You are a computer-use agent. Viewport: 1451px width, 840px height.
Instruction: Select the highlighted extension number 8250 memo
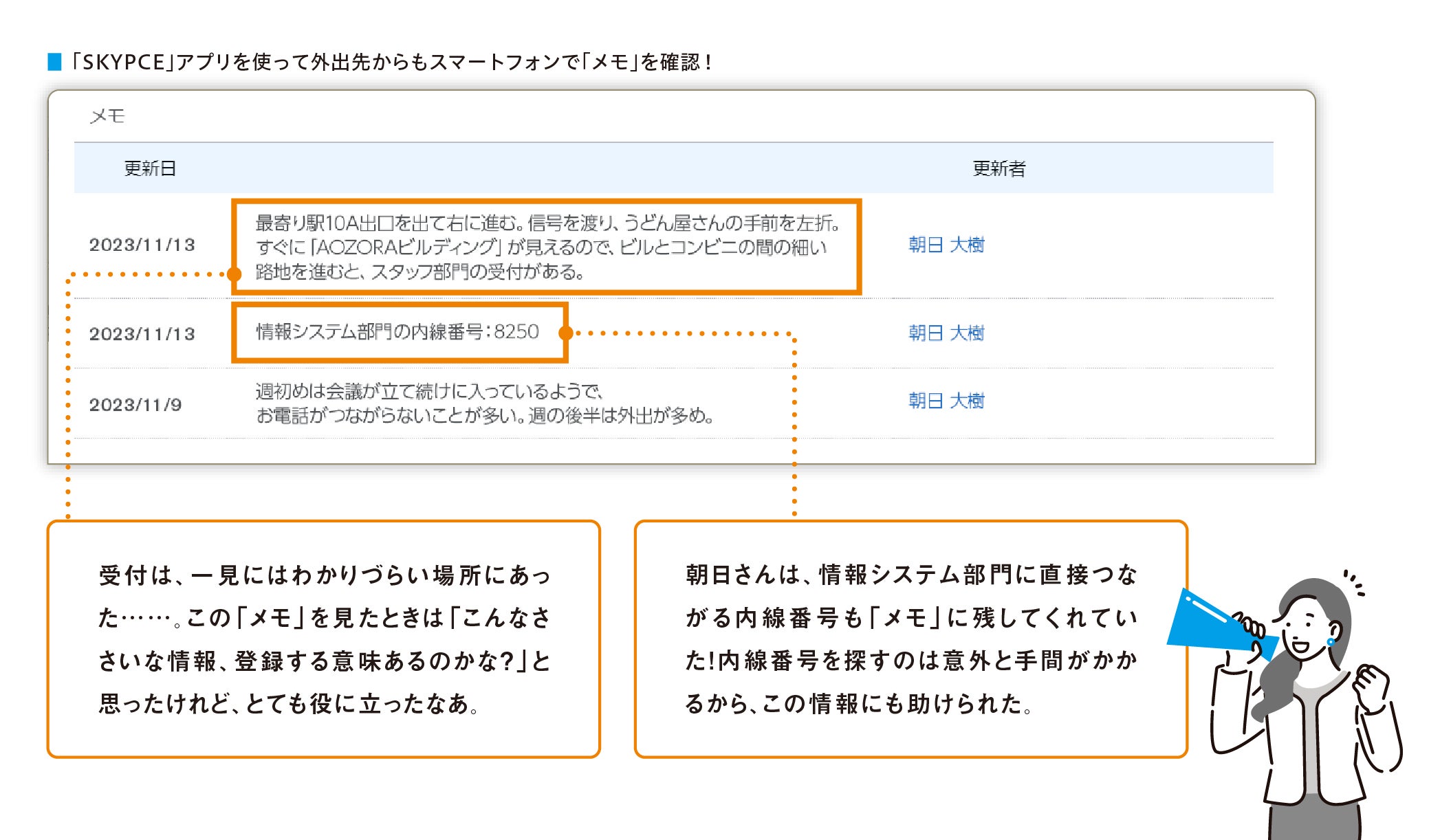click(401, 335)
